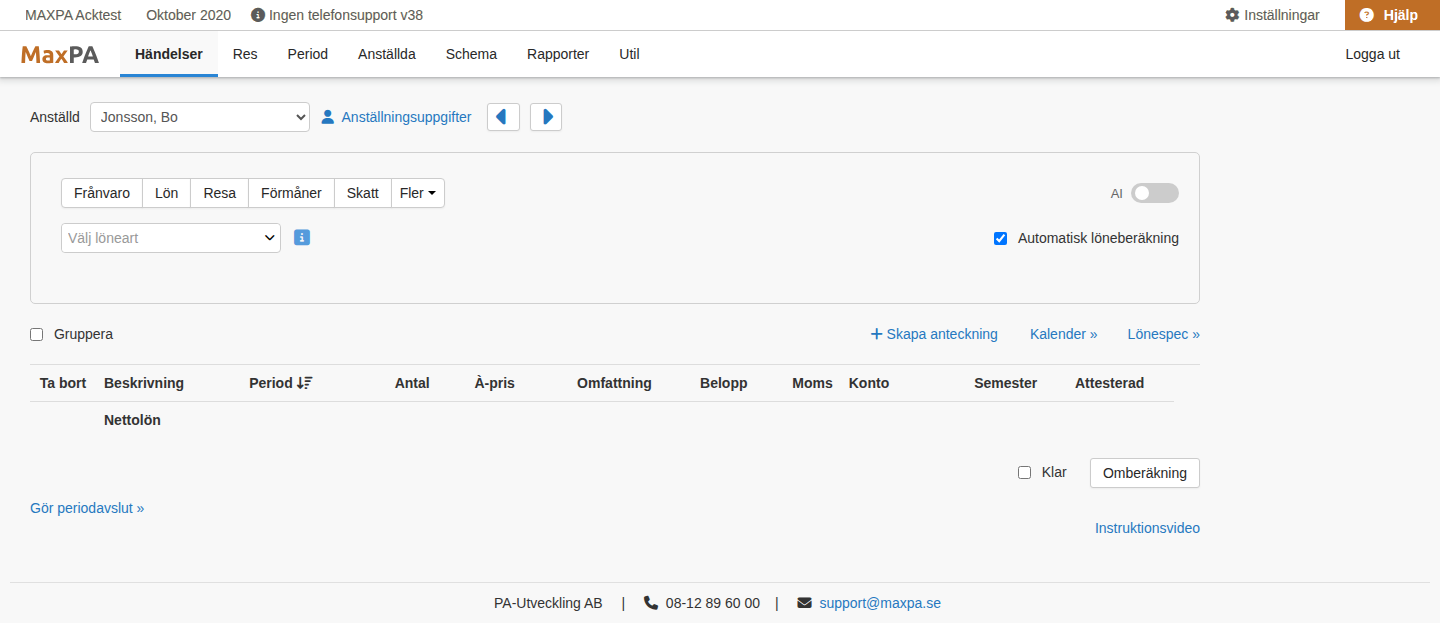This screenshot has width=1440, height=623.
Task: Open the Anställd dropdown showing Jonsson, Bo
Action: [x=200, y=117]
